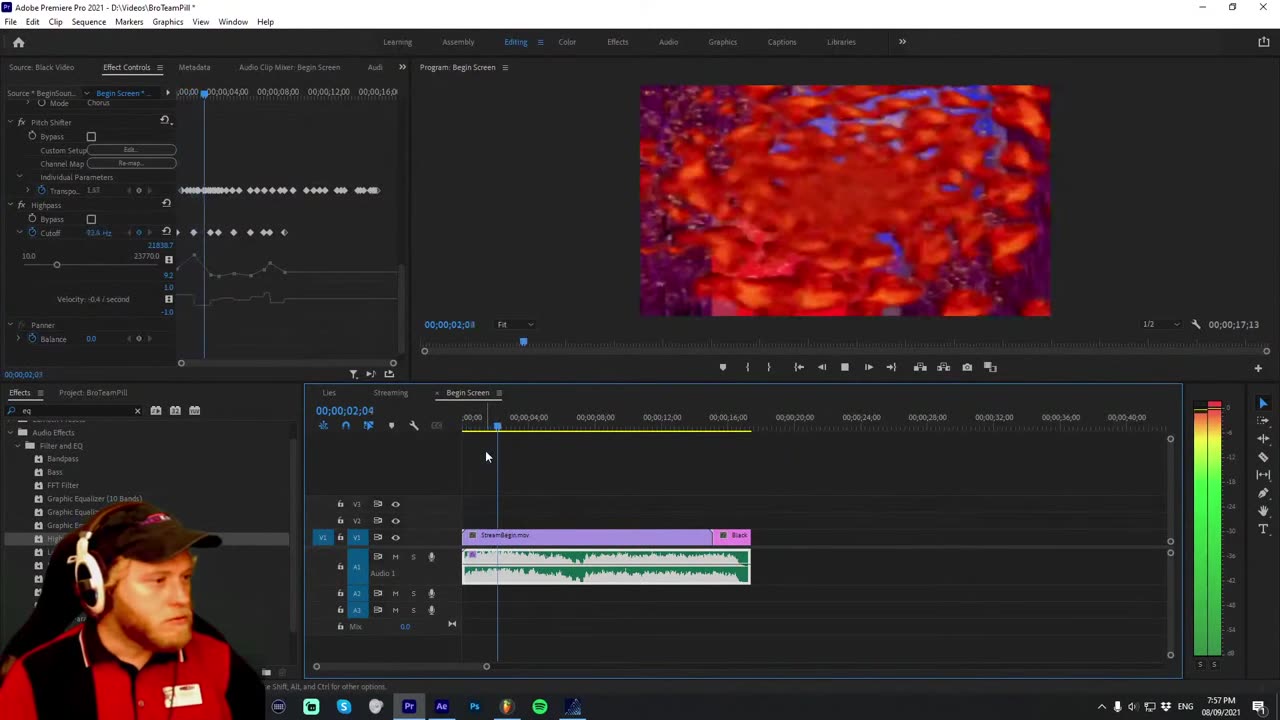Click the Button Editor plus icon
Viewport: 1280px width, 720px height.
point(1258,368)
